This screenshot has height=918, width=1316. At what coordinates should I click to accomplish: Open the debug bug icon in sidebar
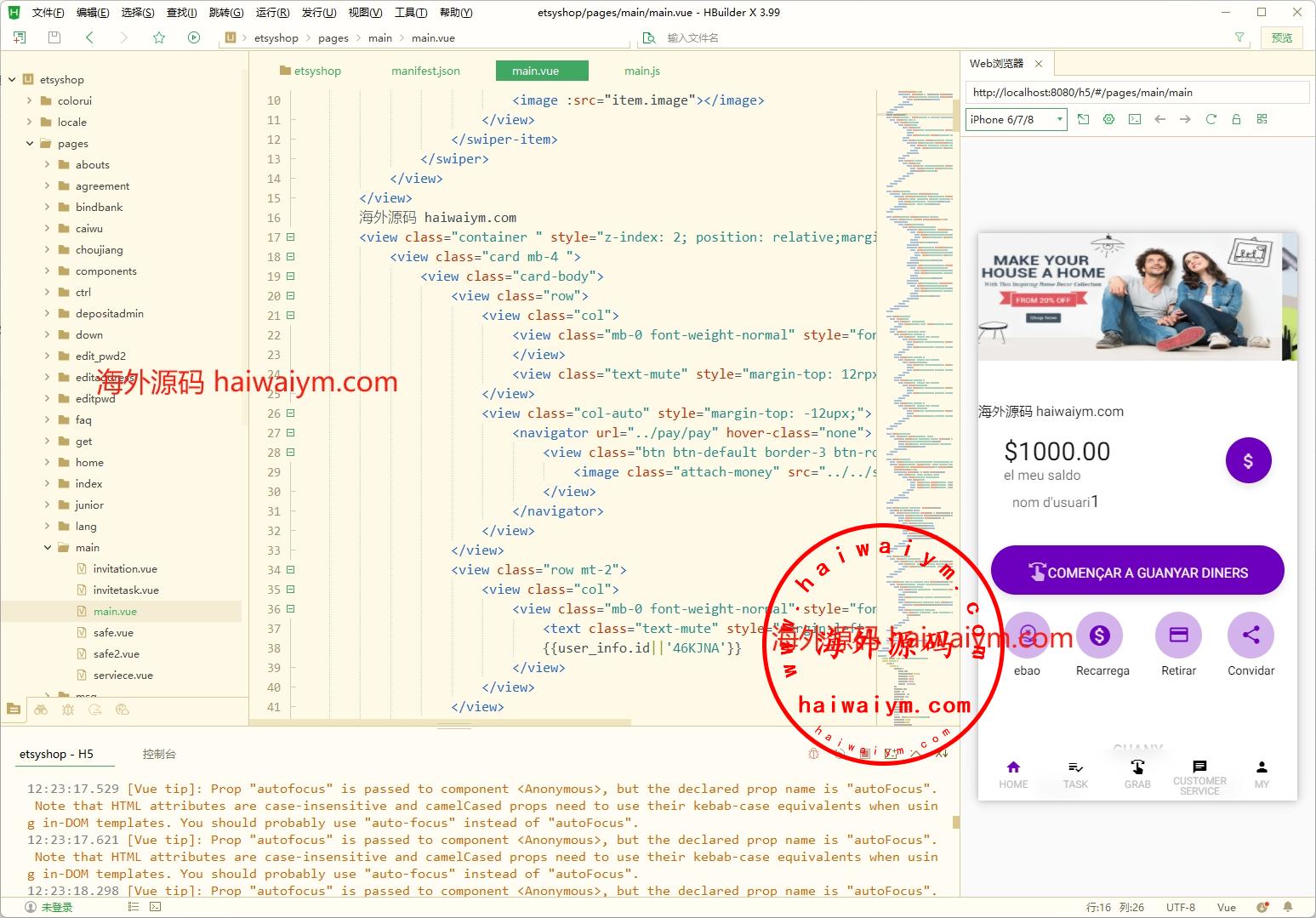click(x=67, y=710)
